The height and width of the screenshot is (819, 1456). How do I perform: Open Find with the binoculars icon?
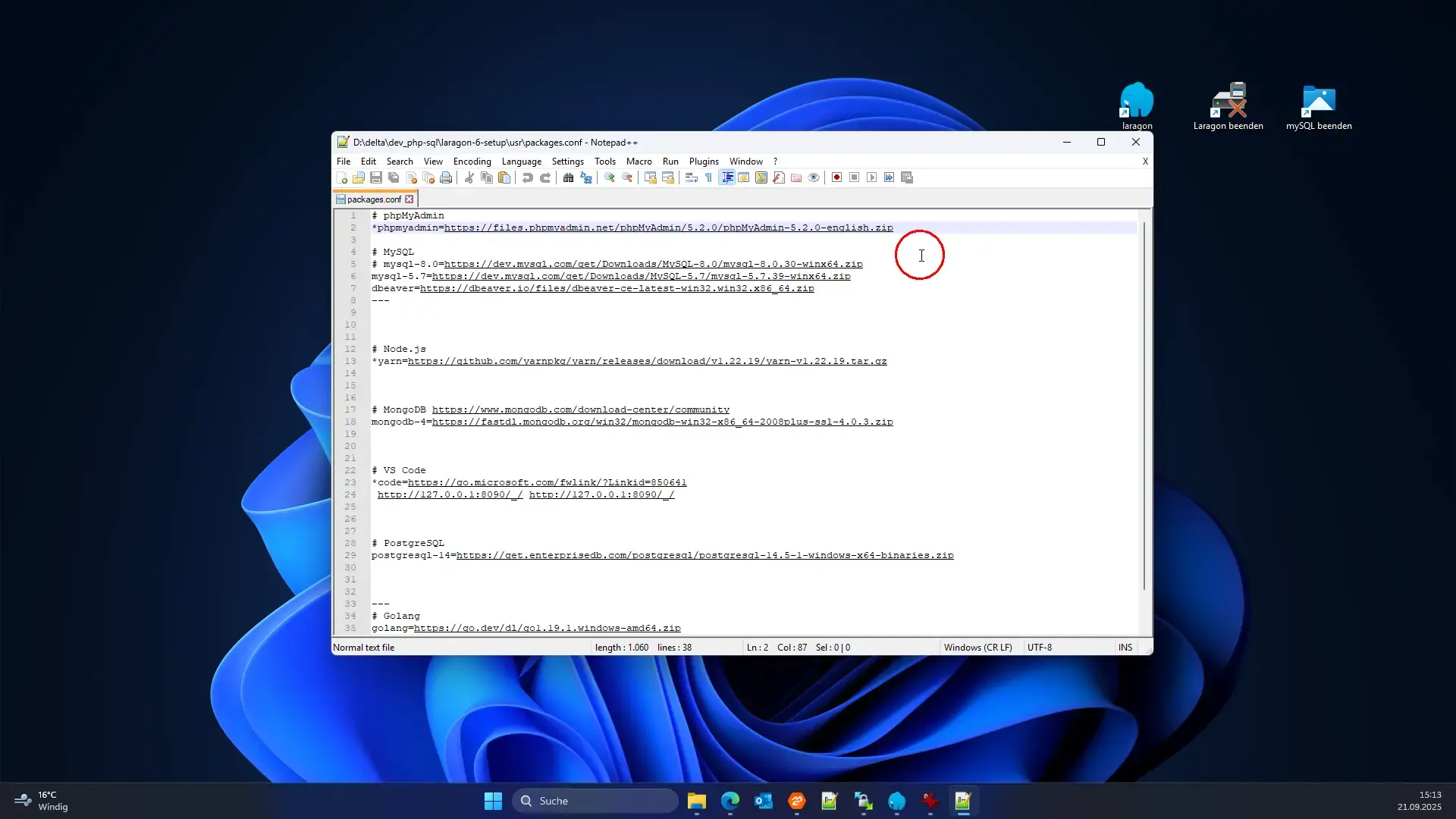pyautogui.click(x=568, y=177)
